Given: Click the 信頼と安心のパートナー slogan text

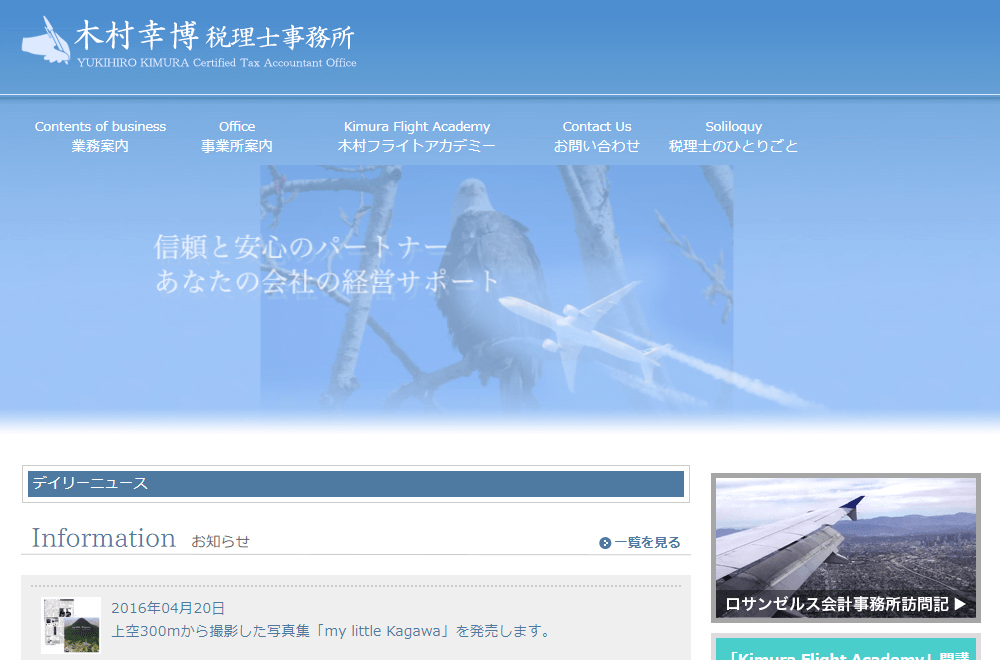Looking at the screenshot, I should click(x=302, y=247).
